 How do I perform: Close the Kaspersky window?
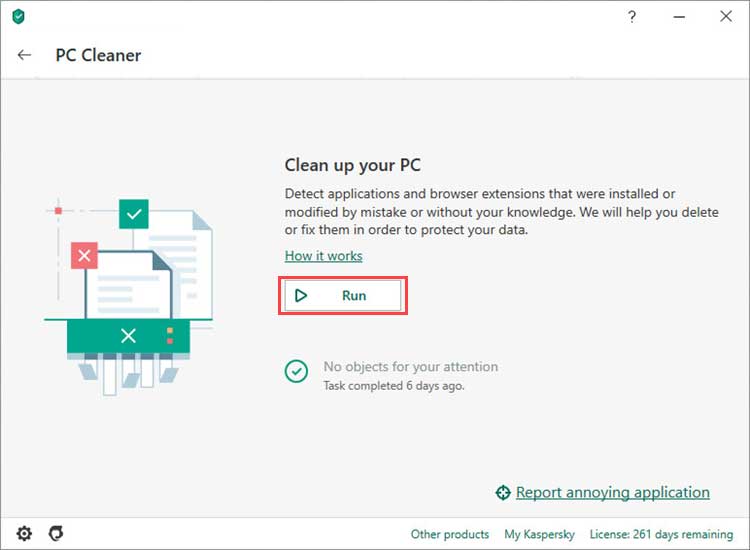726,16
